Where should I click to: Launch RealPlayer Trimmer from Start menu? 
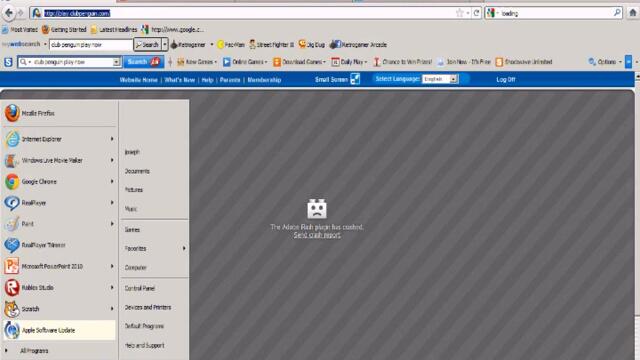60,245
